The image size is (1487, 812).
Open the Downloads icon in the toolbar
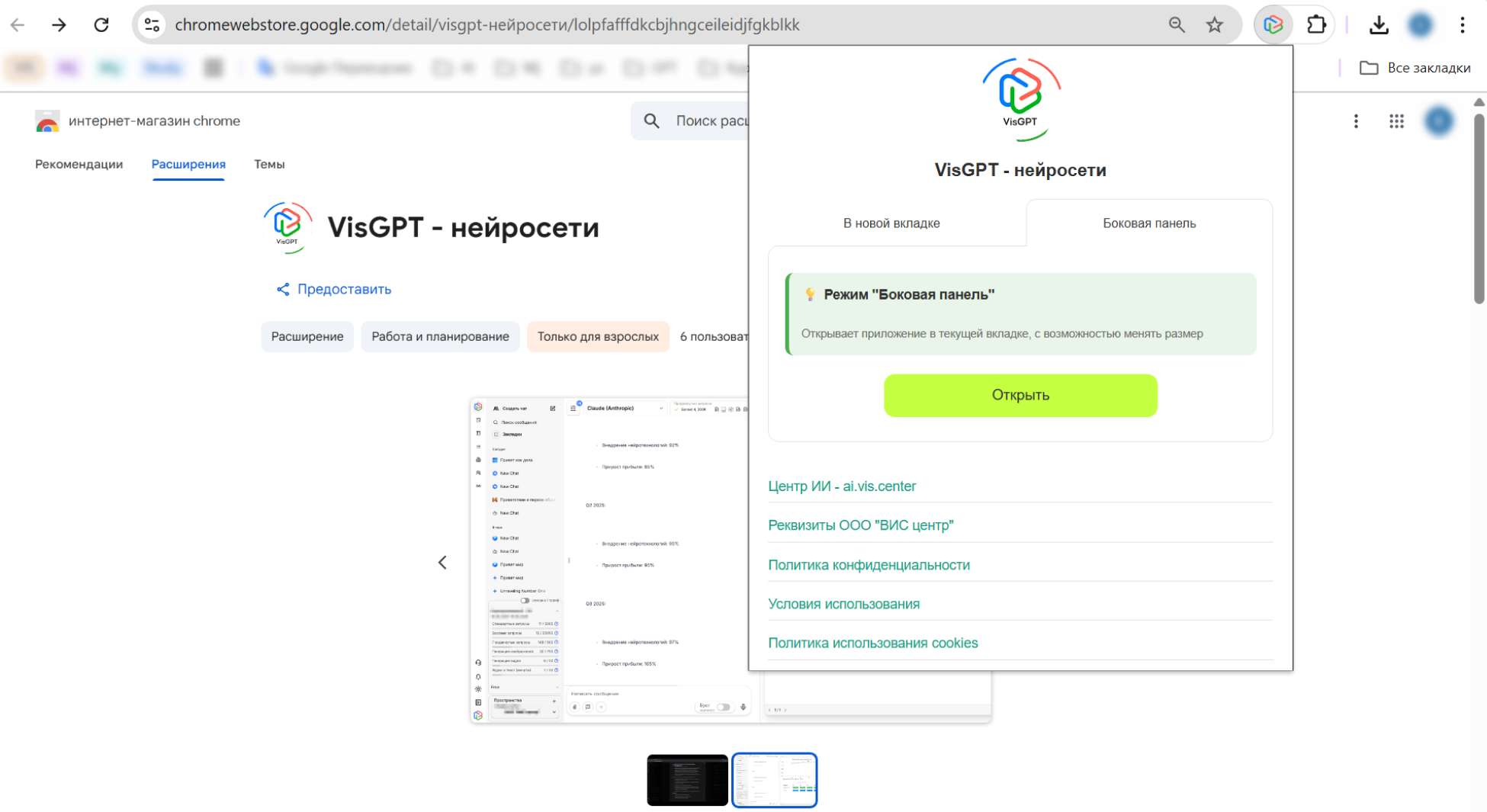pyautogui.click(x=1379, y=25)
